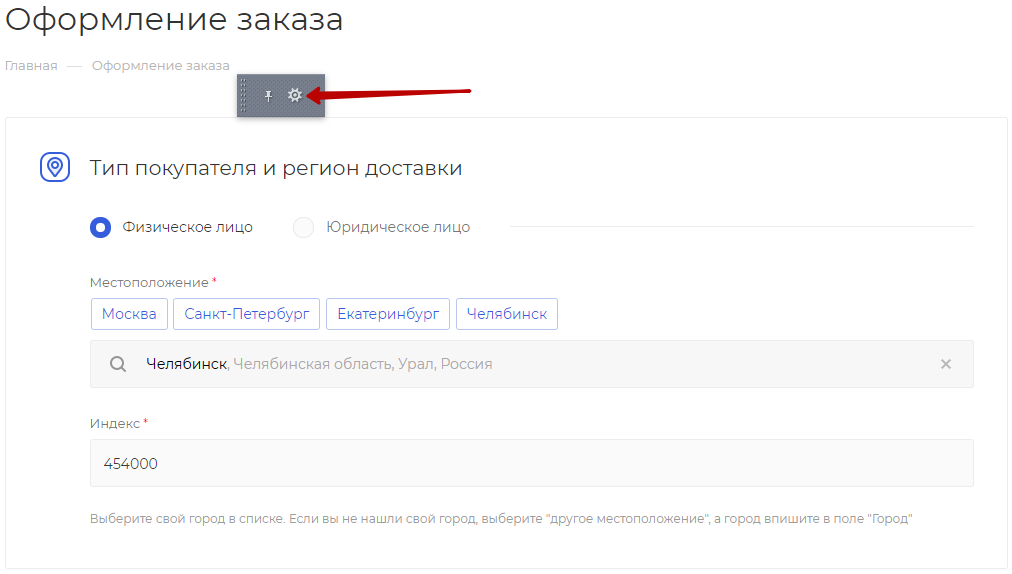Choose Челябинск quick city button

coord(507,314)
